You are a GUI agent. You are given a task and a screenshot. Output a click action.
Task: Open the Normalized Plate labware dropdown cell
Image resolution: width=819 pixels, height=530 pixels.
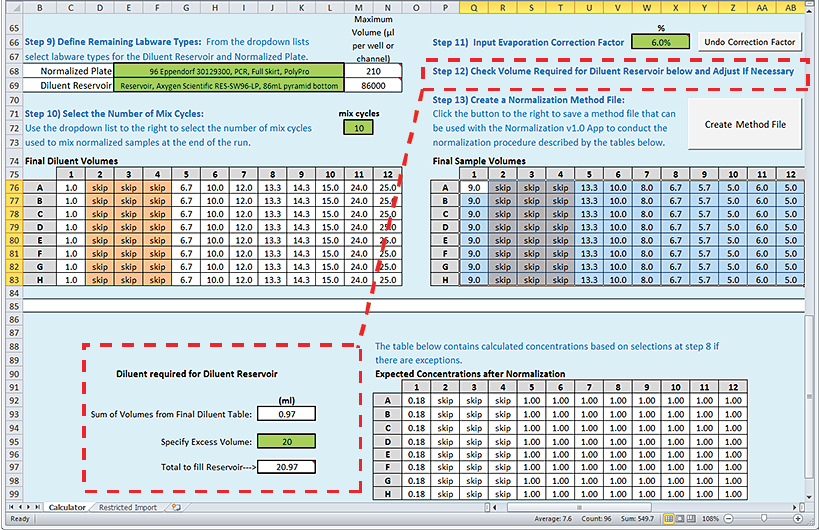pyautogui.click(x=257, y=71)
